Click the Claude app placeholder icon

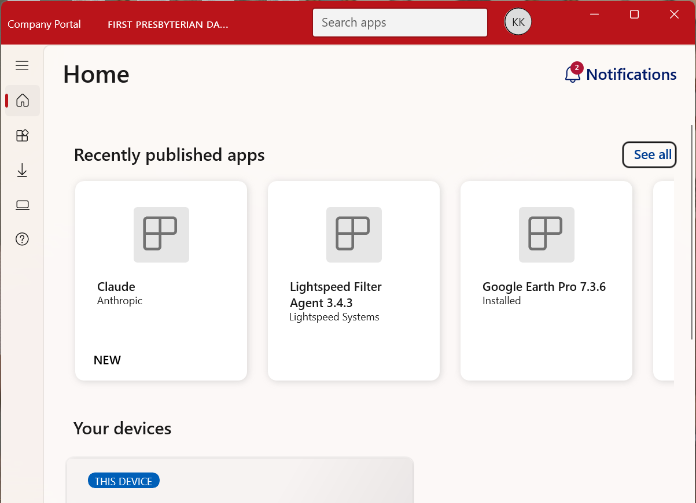point(161,234)
